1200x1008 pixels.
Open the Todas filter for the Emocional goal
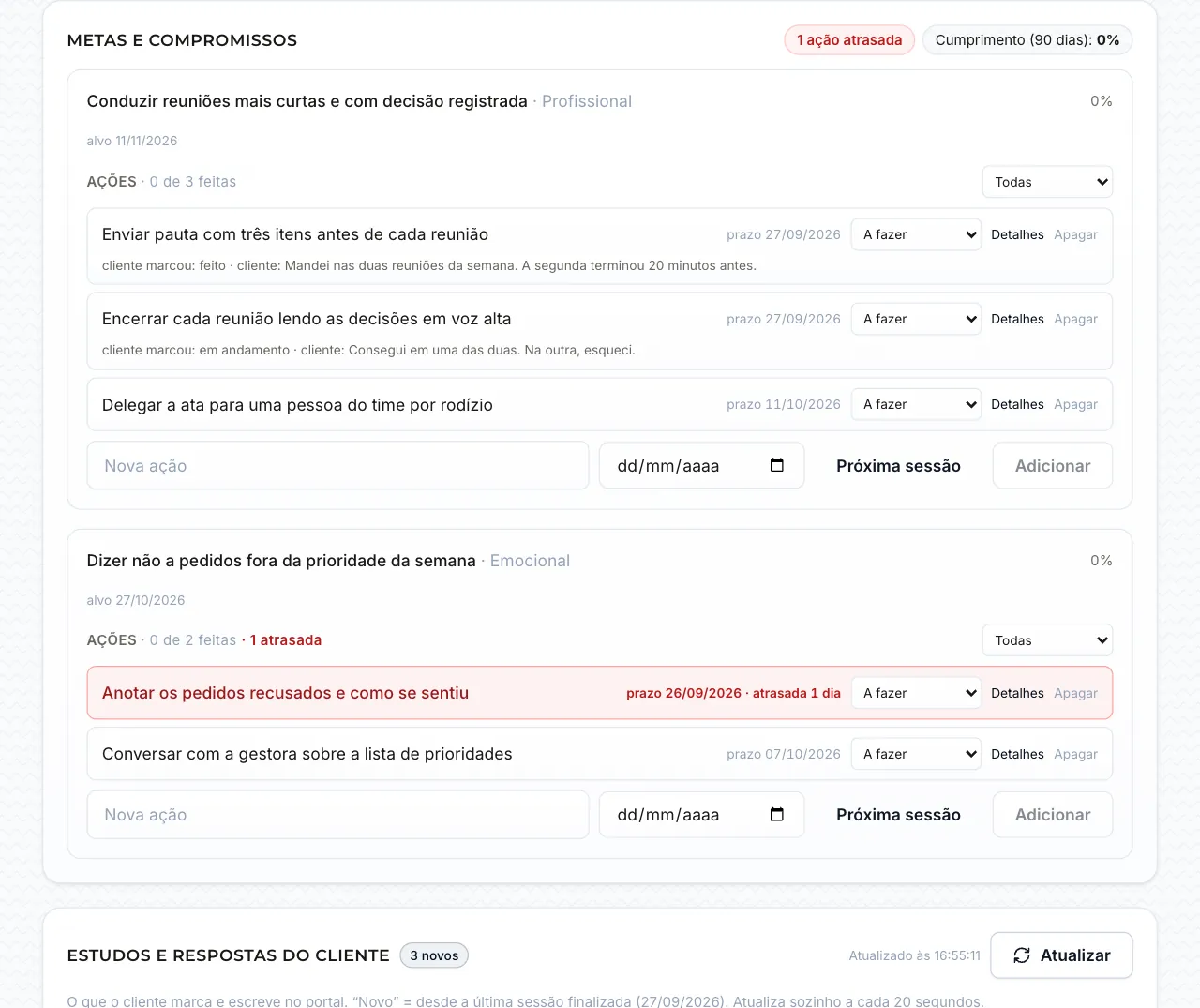(x=1047, y=640)
